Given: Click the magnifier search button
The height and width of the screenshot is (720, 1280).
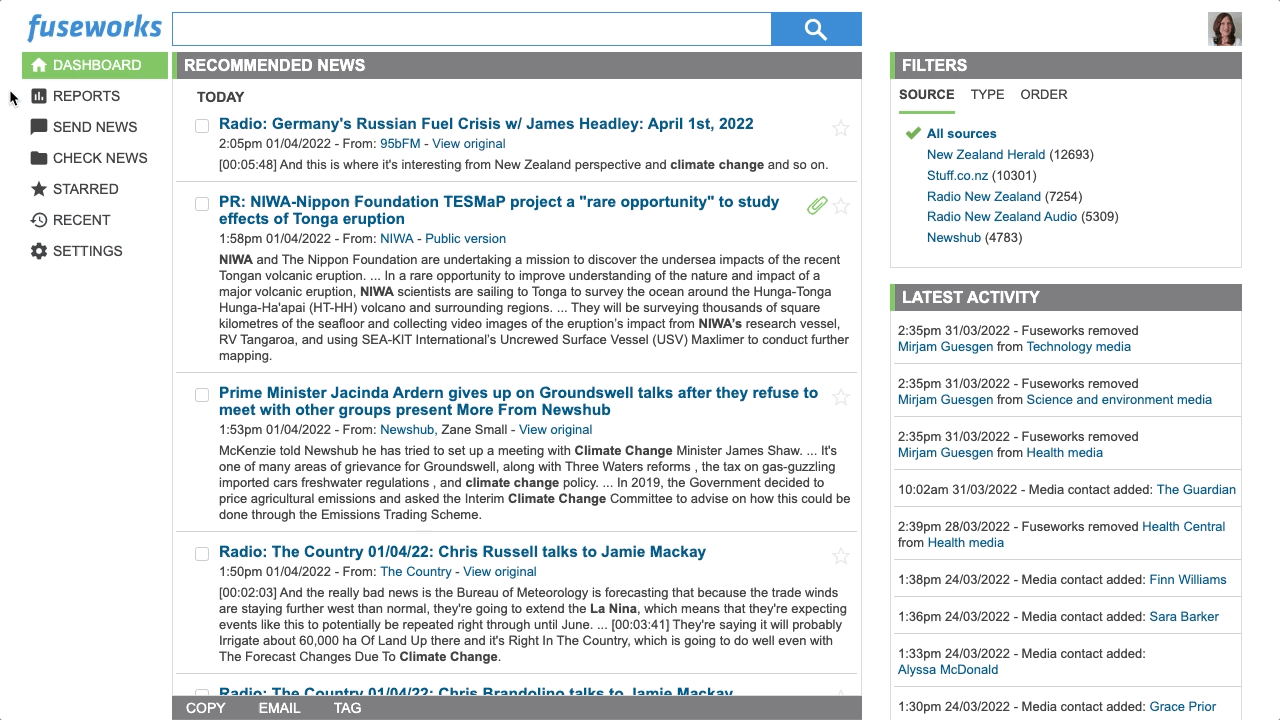Looking at the screenshot, I should 816,29.
